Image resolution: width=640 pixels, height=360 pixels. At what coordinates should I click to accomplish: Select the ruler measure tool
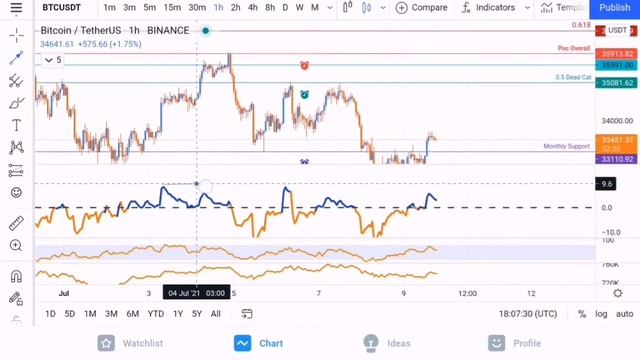pyautogui.click(x=16, y=223)
